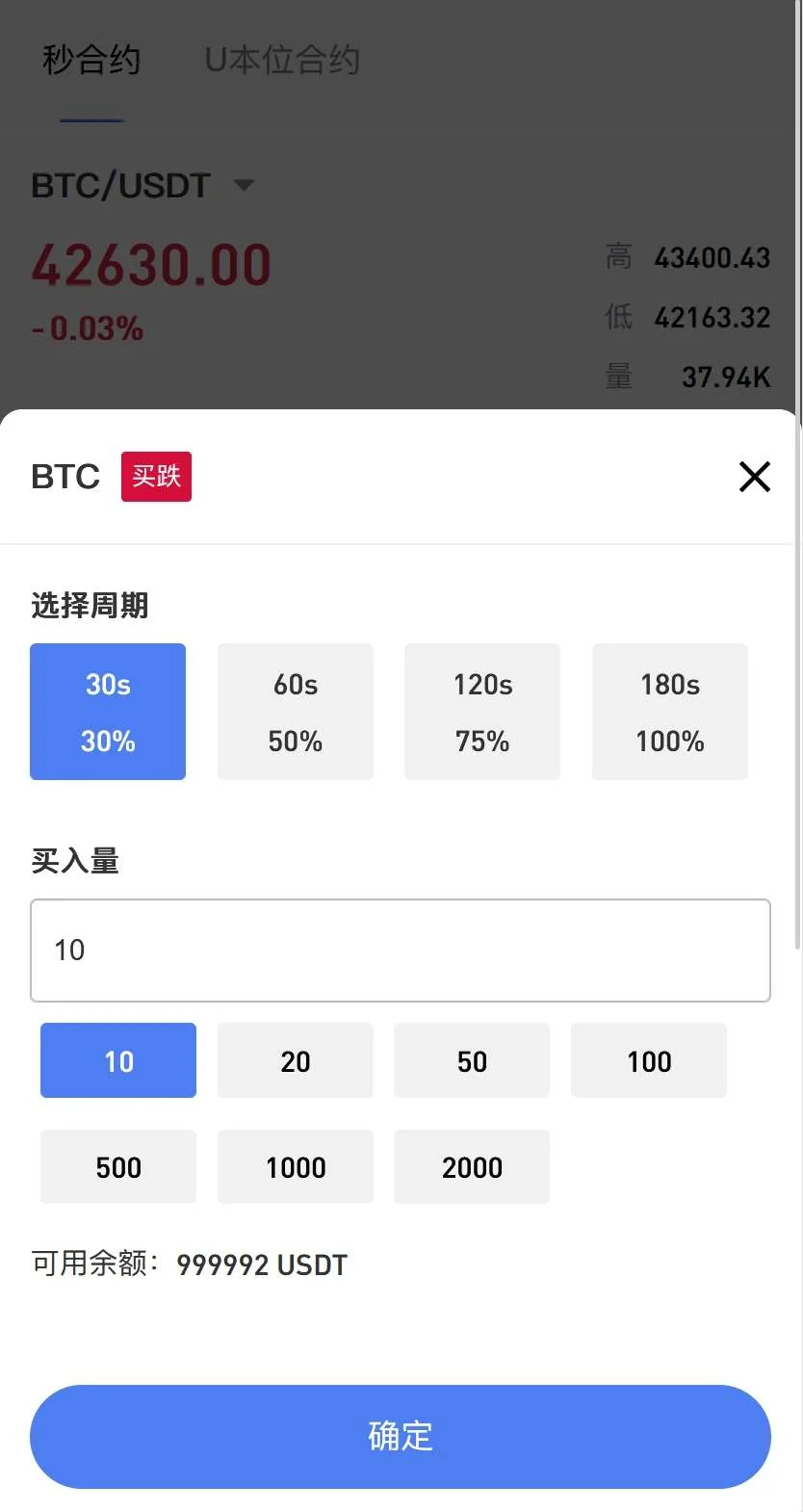Image resolution: width=803 pixels, height=1512 pixels.
Task: Set buy amount to 10
Action: (118, 1060)
